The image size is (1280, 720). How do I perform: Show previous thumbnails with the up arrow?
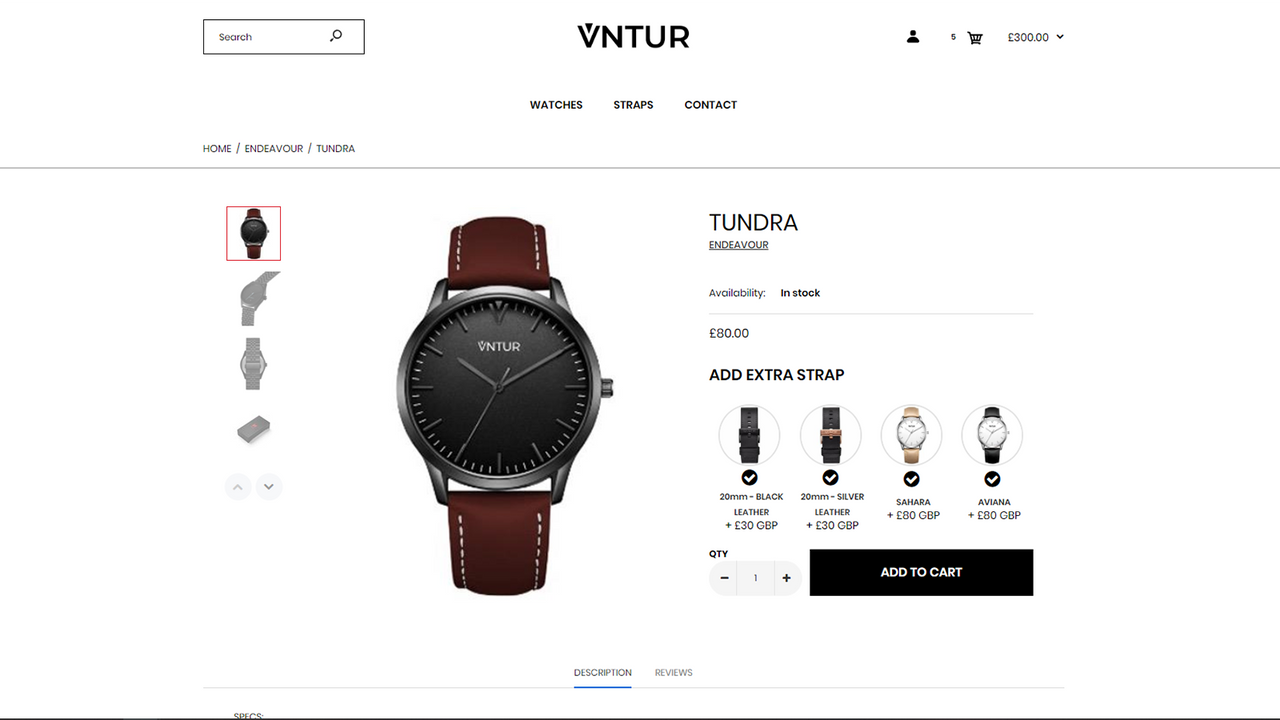238,487
